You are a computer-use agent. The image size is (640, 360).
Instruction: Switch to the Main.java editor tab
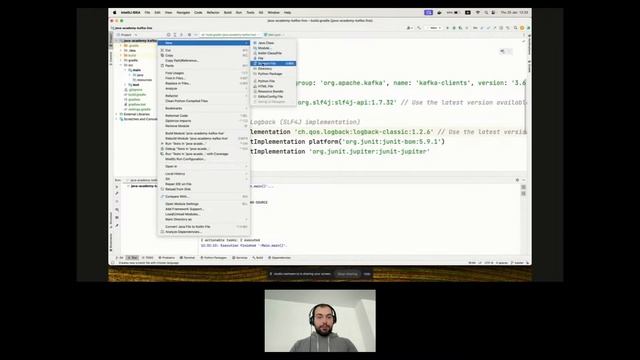[273, 35]
